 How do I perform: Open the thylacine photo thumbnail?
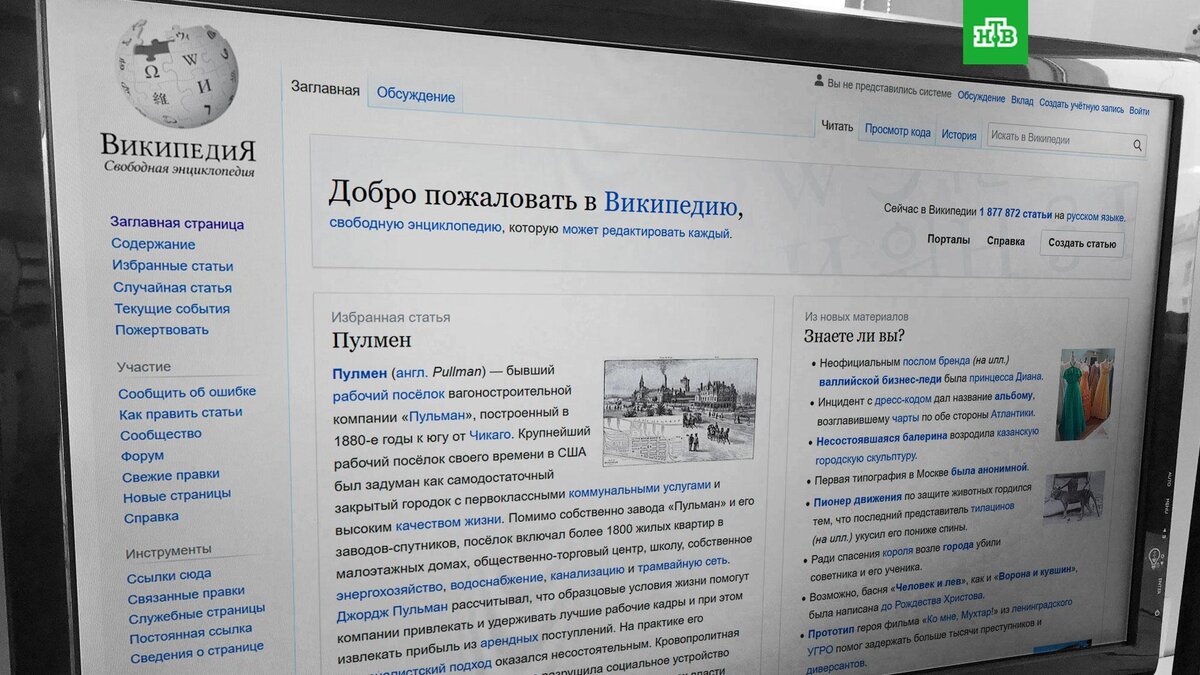pyautogui.click(x=1074, y=497)
